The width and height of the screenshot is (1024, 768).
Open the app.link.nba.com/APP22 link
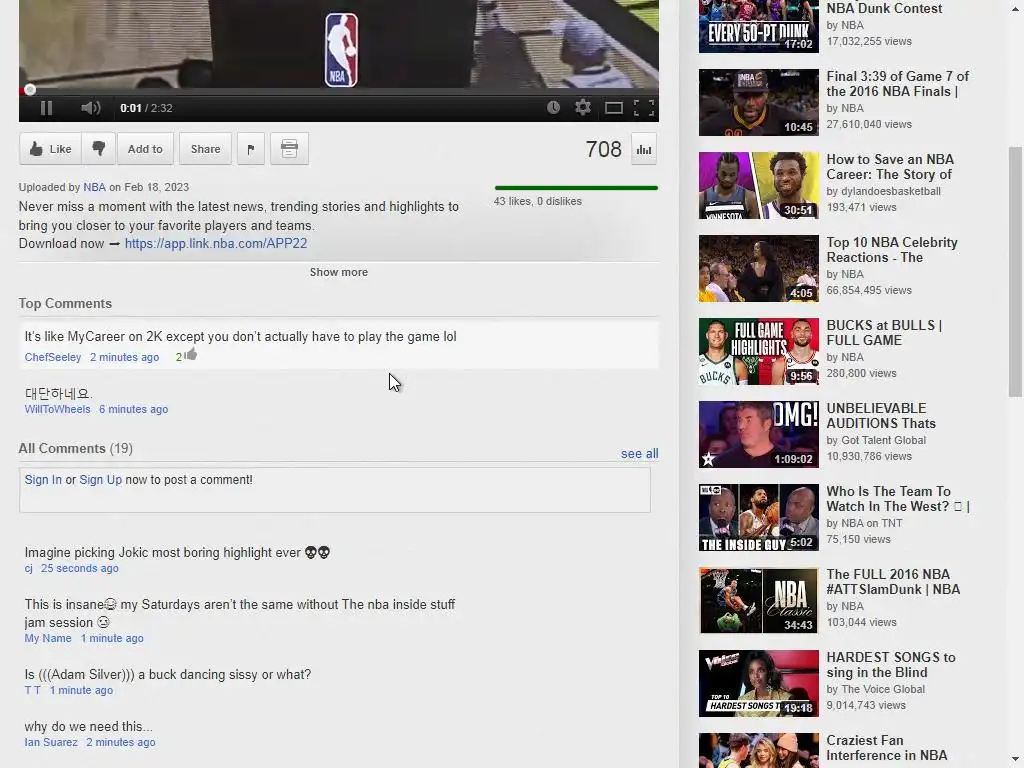tap(216, 244)
